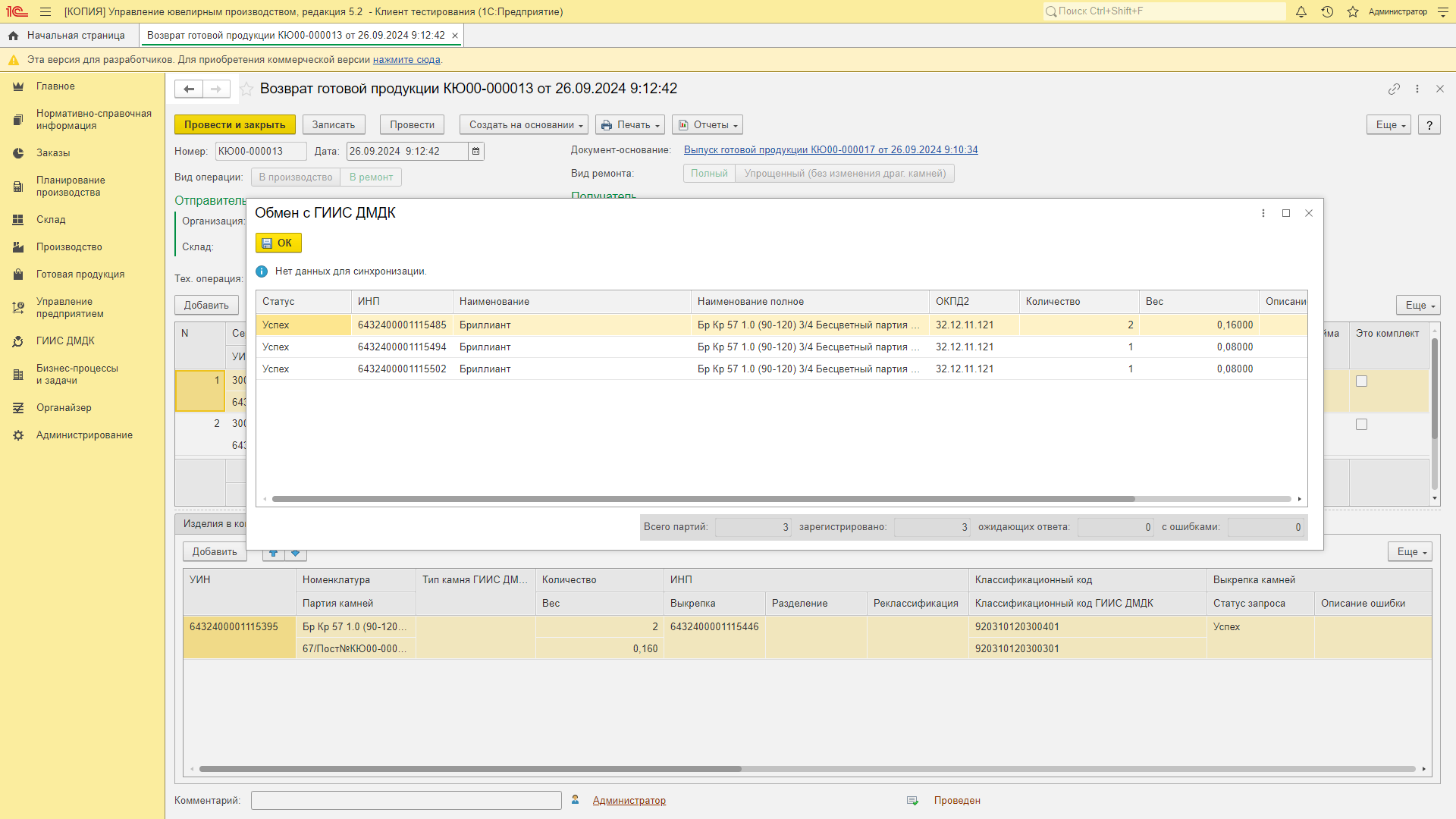
Task: Click the home icon of Начальная страница
Action: coord(13,36)
